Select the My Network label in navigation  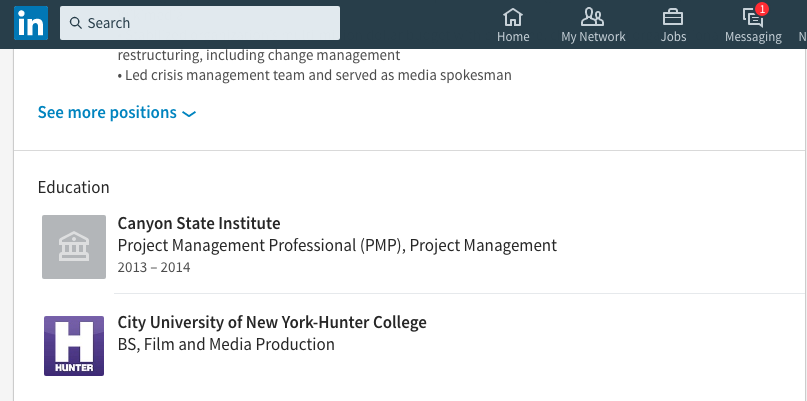coord(593,37)
